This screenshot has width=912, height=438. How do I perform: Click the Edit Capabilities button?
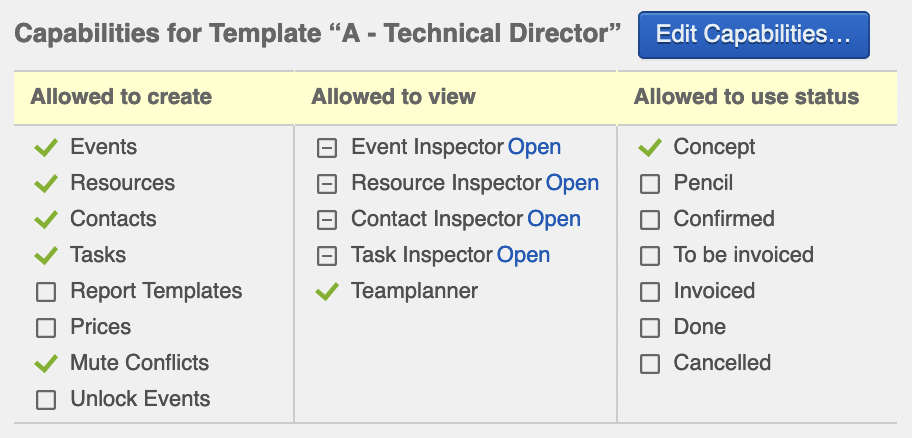click(x=753, y=35)
